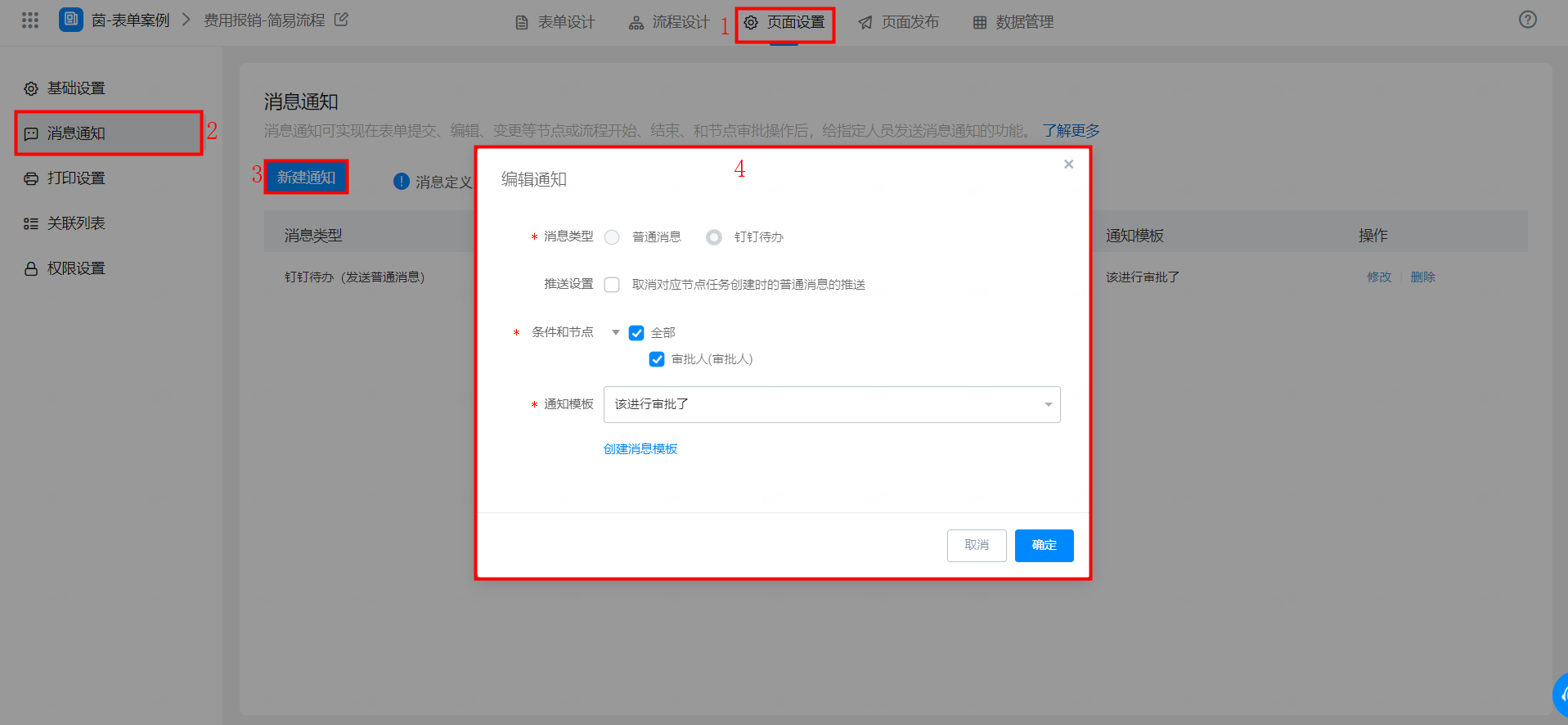Close the 编辑通知 dialog with X
This screenshot has width=1568, height=725.
(x=1068, y=164)
